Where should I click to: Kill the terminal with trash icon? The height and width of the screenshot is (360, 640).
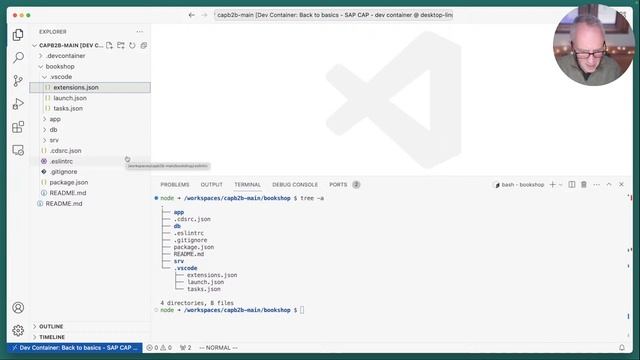[x=584, y=184]
